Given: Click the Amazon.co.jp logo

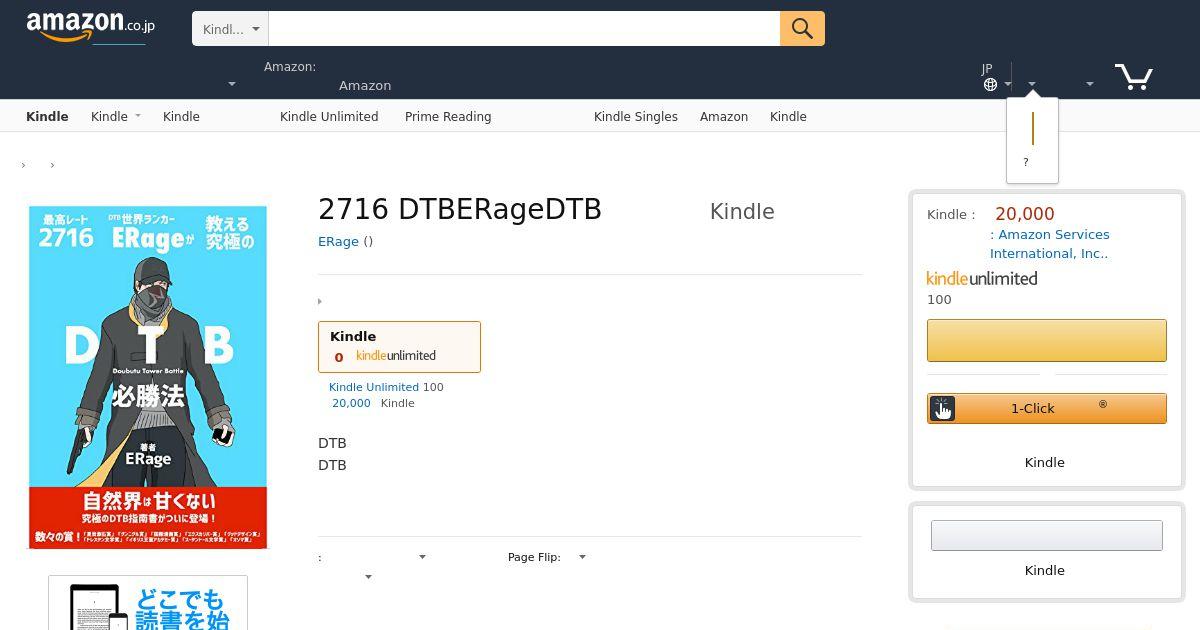Looking at the screenshot, I should point(90,27).
